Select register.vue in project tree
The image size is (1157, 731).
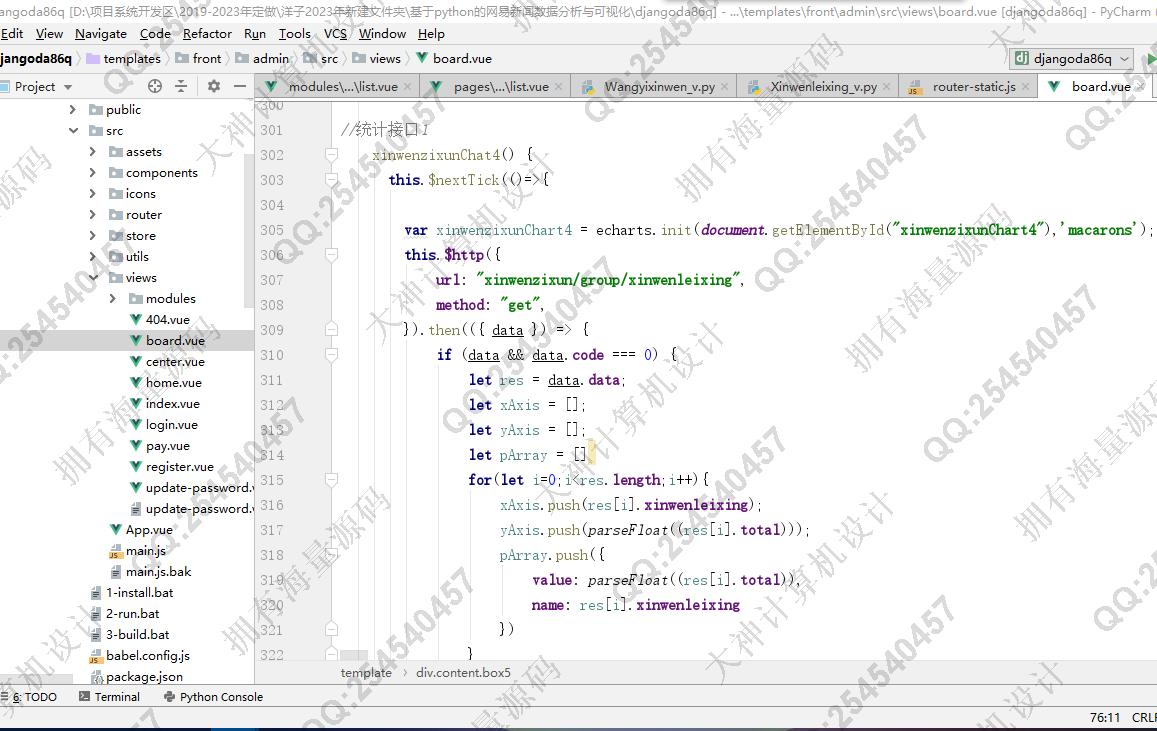179,467
